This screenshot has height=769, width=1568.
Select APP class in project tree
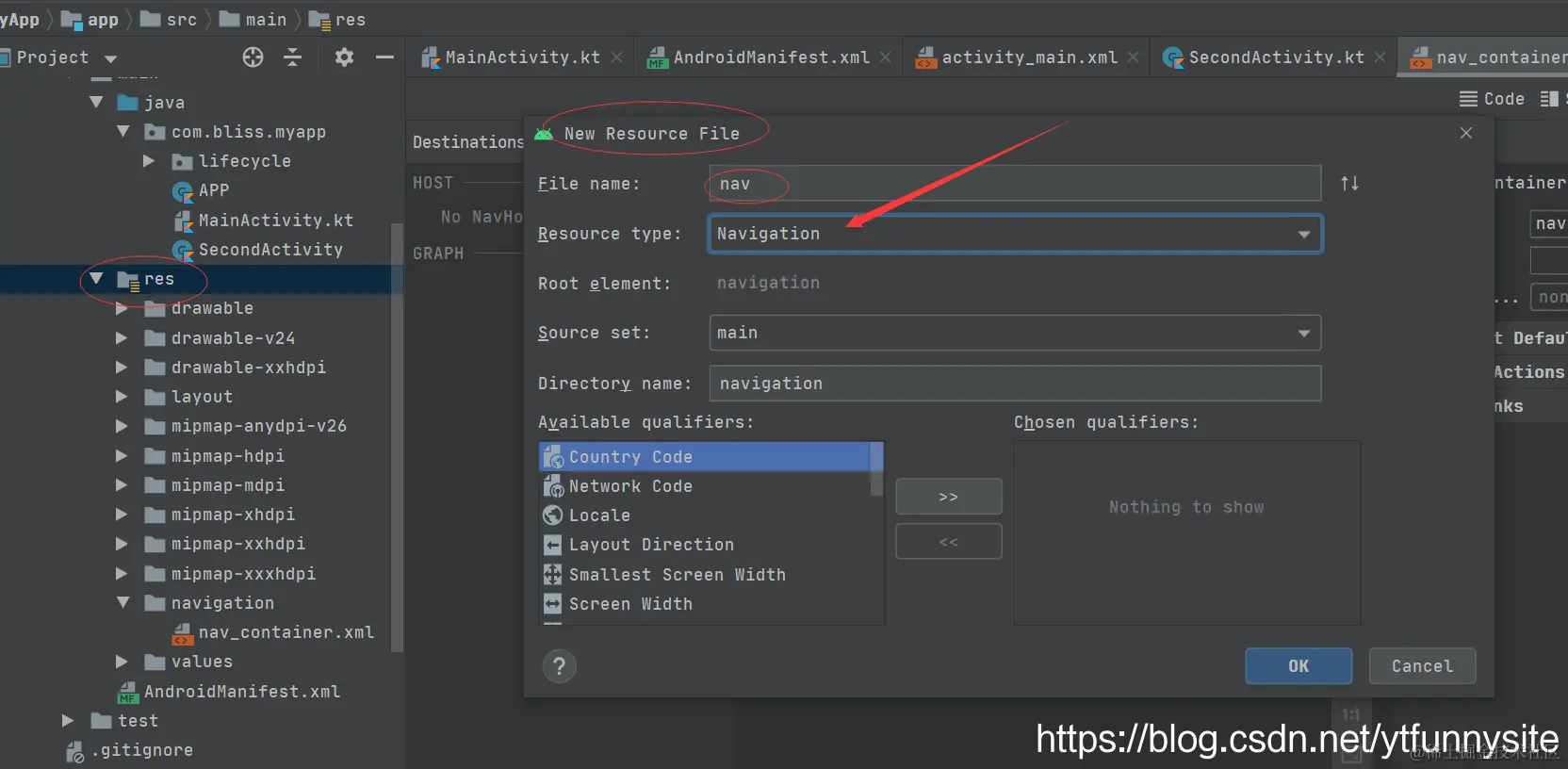(x=201, y=190)
